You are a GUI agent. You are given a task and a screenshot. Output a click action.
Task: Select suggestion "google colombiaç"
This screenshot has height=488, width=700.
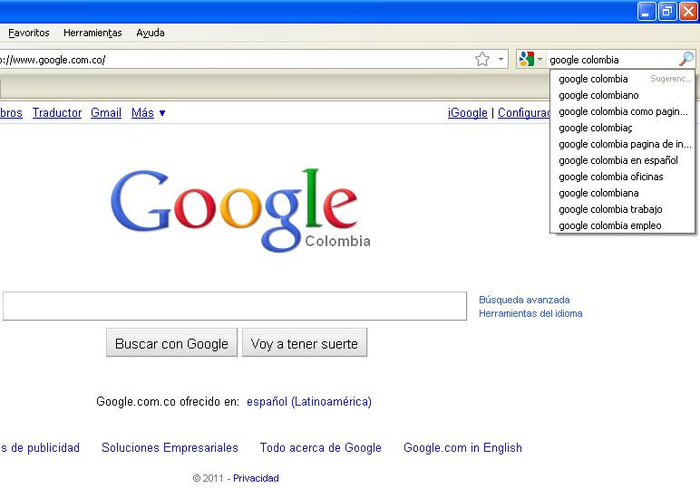tap(622, 128)
